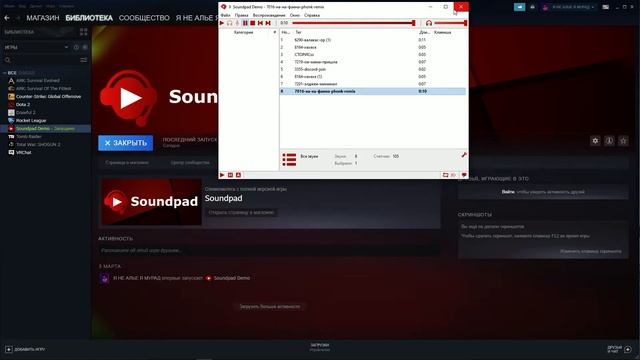This screenshot has width=640, height=360.
Task: Select sound number 3 in the Soundpad list
Action: [373, 55]
